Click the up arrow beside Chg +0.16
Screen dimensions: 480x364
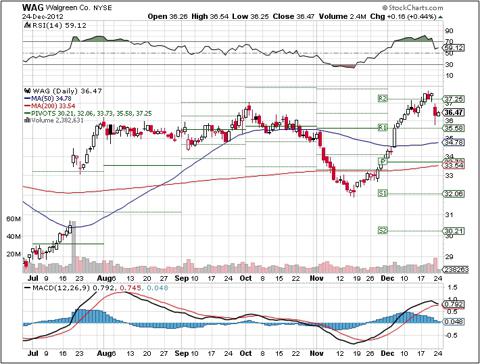coord(441,17)
